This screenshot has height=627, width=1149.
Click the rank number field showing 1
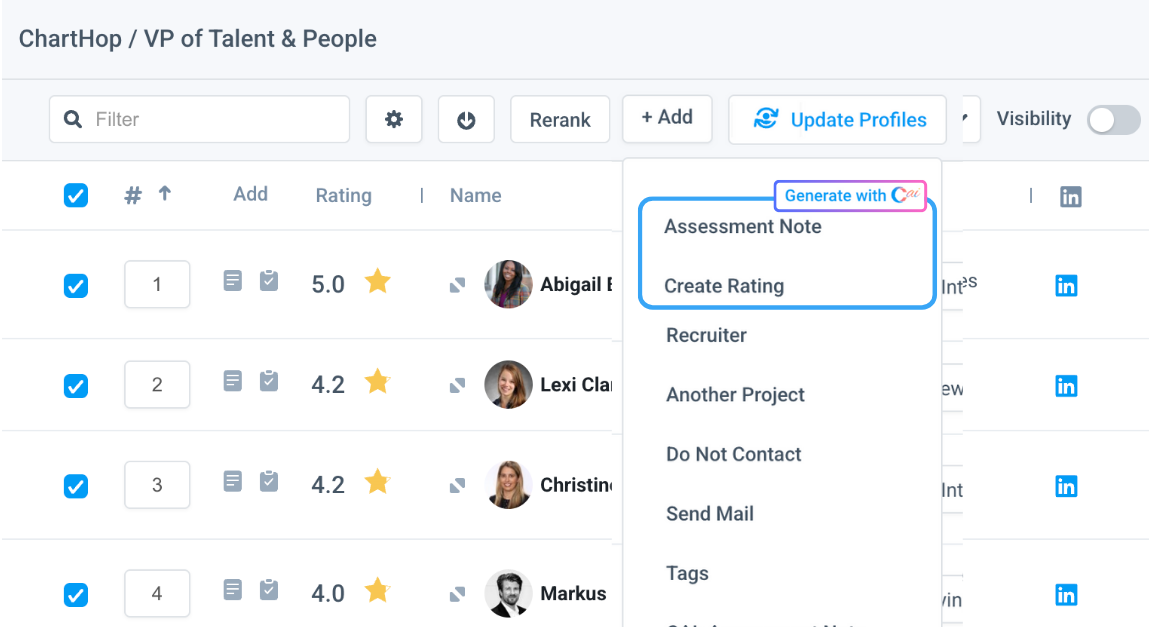[157, 284]
